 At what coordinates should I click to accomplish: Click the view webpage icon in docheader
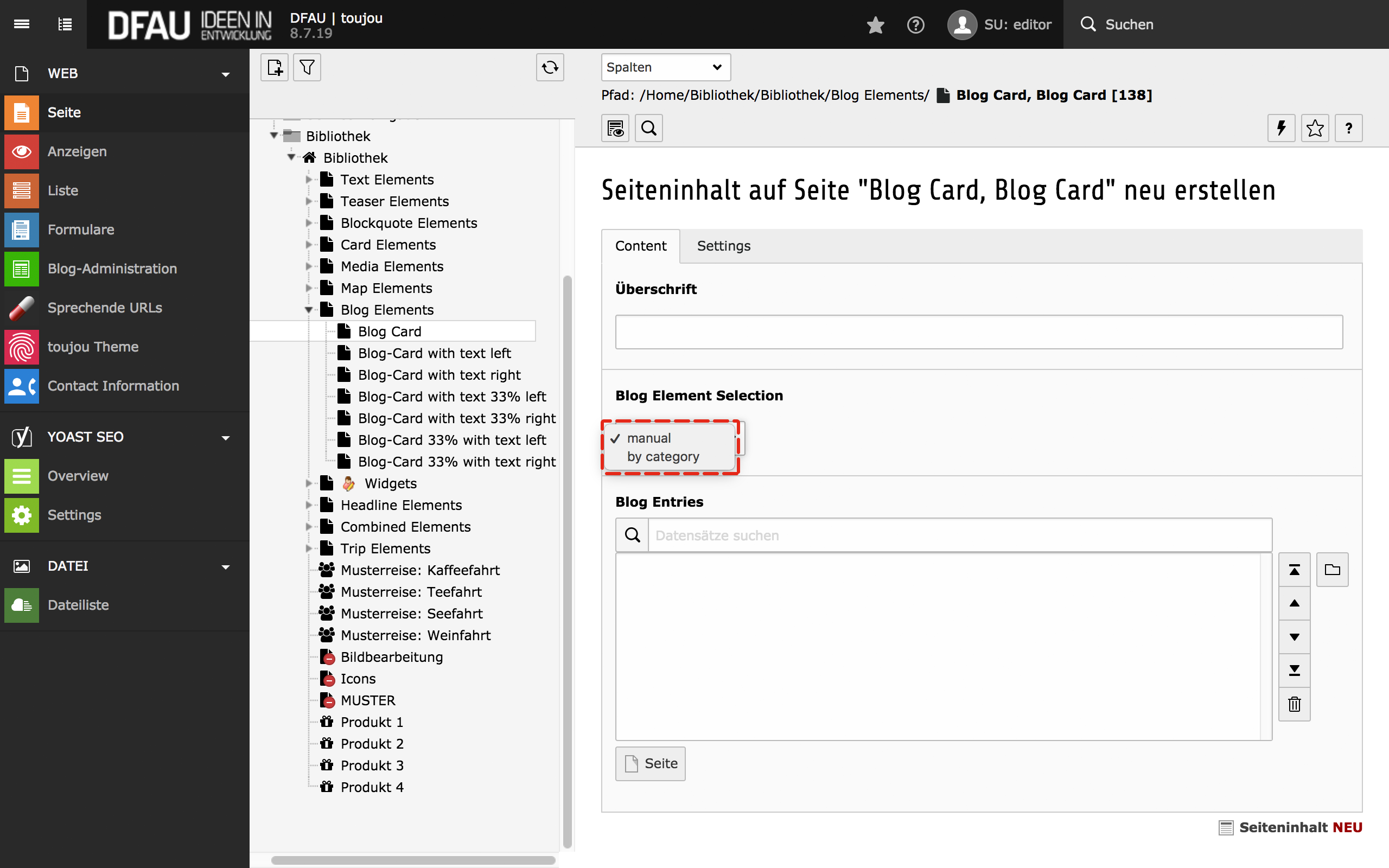[615, 128]
